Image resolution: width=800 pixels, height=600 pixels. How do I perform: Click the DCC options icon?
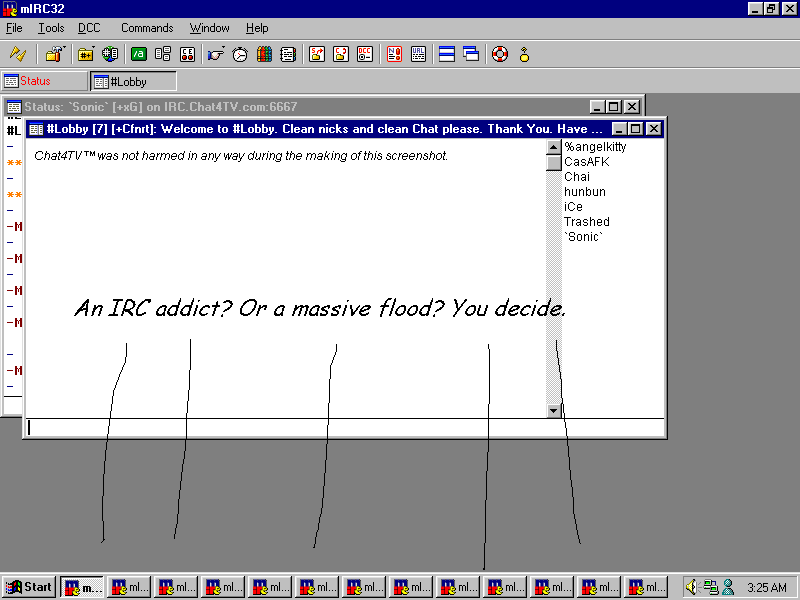point(365,54)
